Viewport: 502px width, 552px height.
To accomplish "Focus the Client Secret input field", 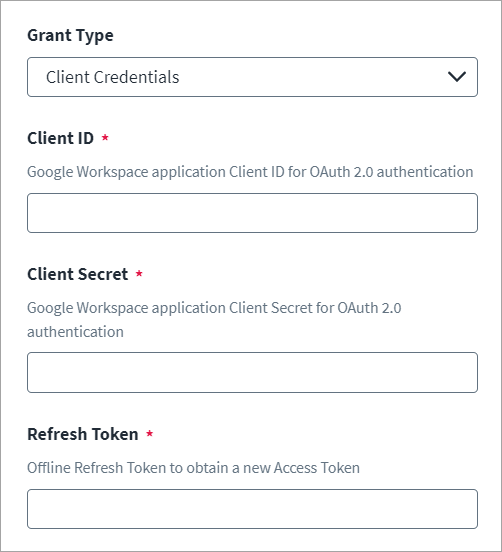I will pyautogui.click(x=252, y=372).
